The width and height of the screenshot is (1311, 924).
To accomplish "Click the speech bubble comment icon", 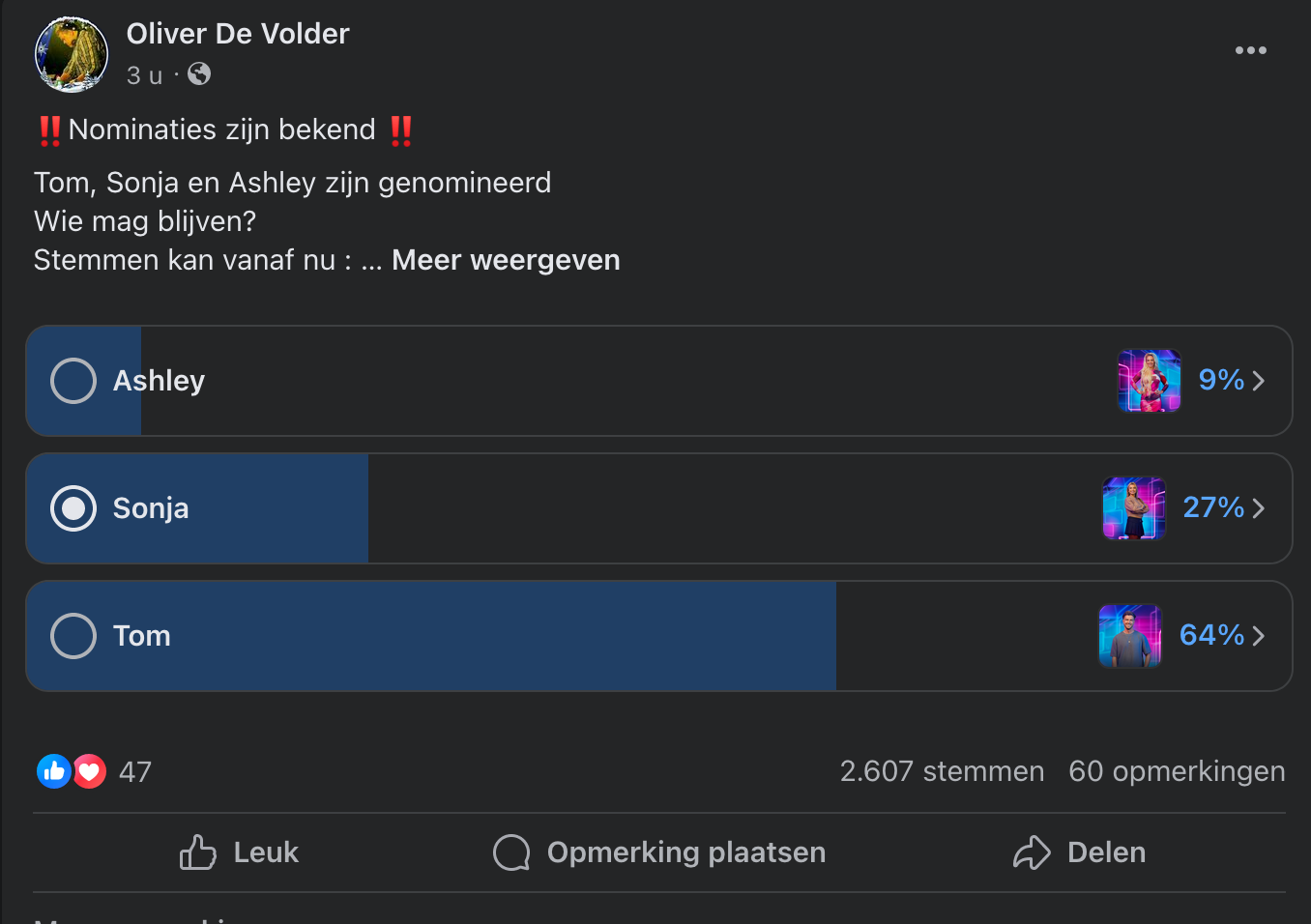I will coord(511,852).
